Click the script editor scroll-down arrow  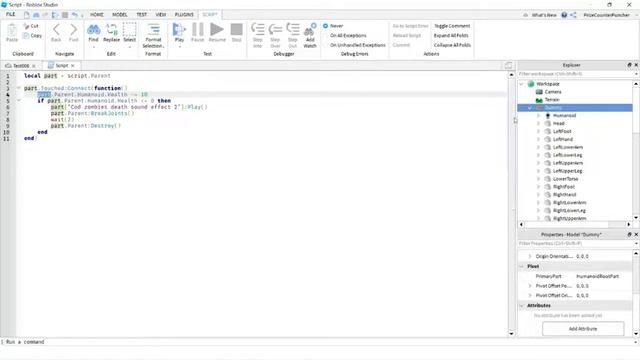(x=511, y=333)
